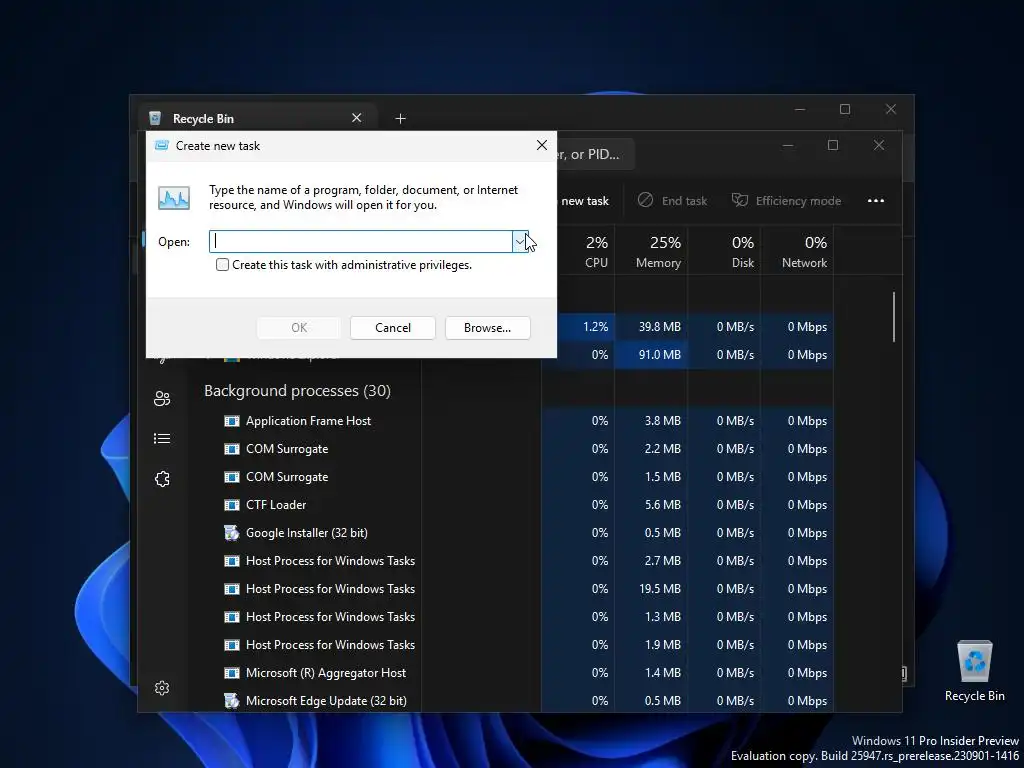The height and width of the screenshot is (768, 1024).
Task: Open the Details page list icon in sidebar
Action: coord(162,439)
